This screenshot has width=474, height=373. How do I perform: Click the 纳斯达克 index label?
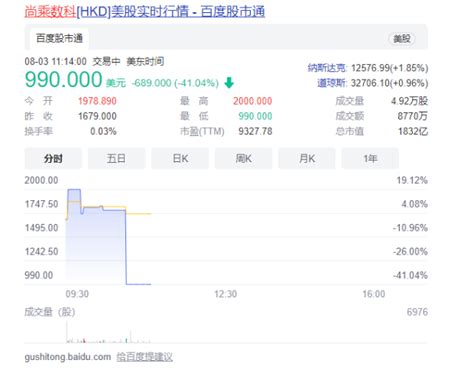[x=327, y=68]
